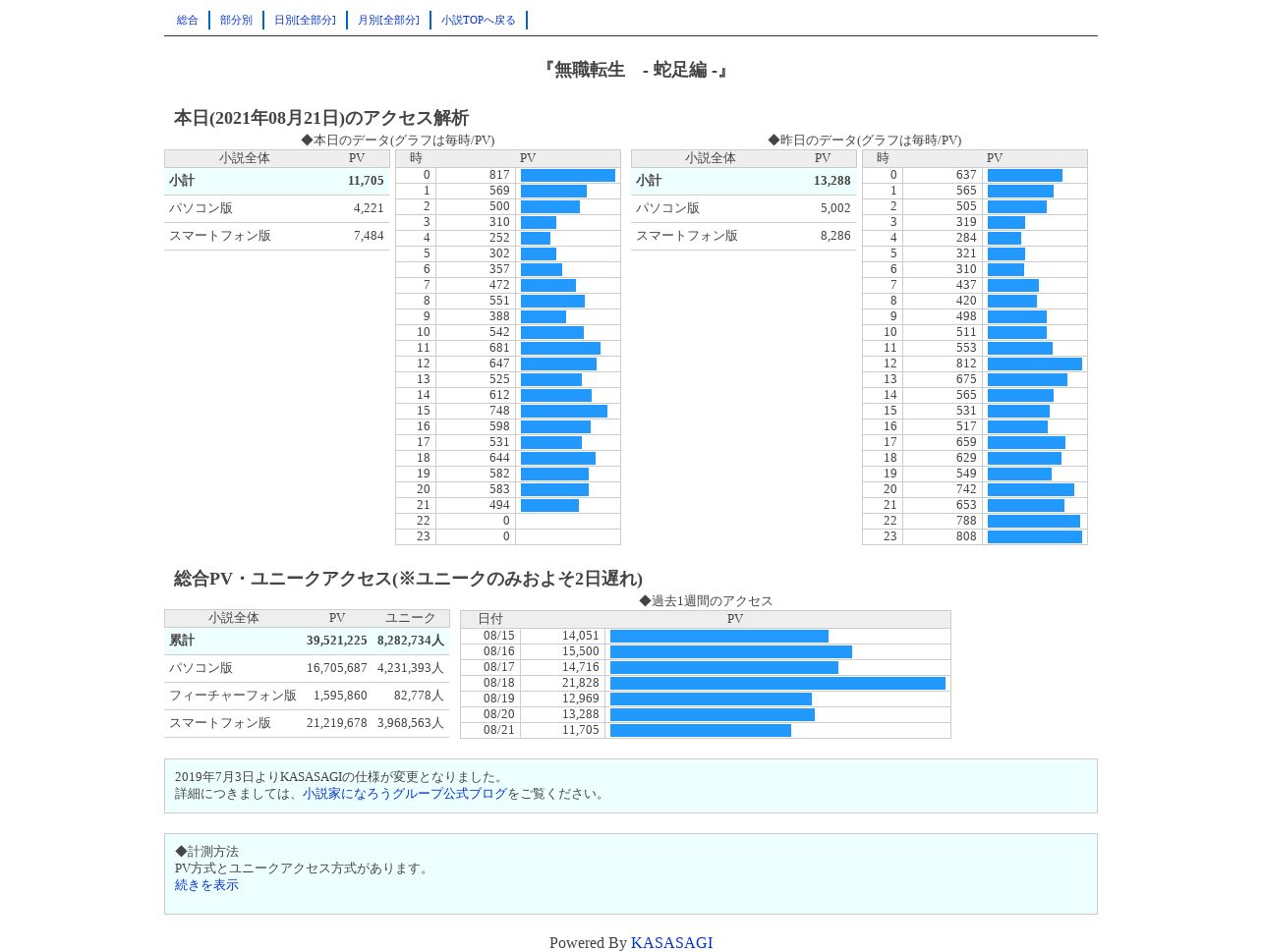Viewport: 1262px width, 952px height.
Task: Open the 日別[全部分] navigation link
Action: pos(305,20)
